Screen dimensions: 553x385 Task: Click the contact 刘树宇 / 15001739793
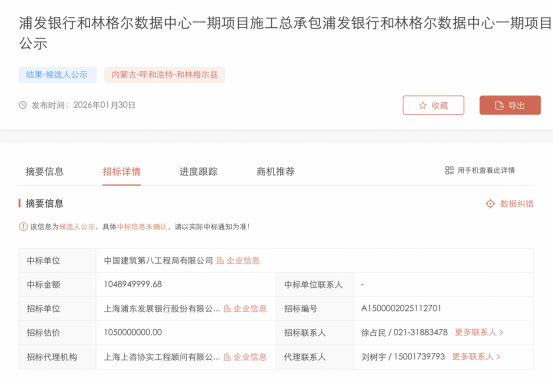[403, 356]
